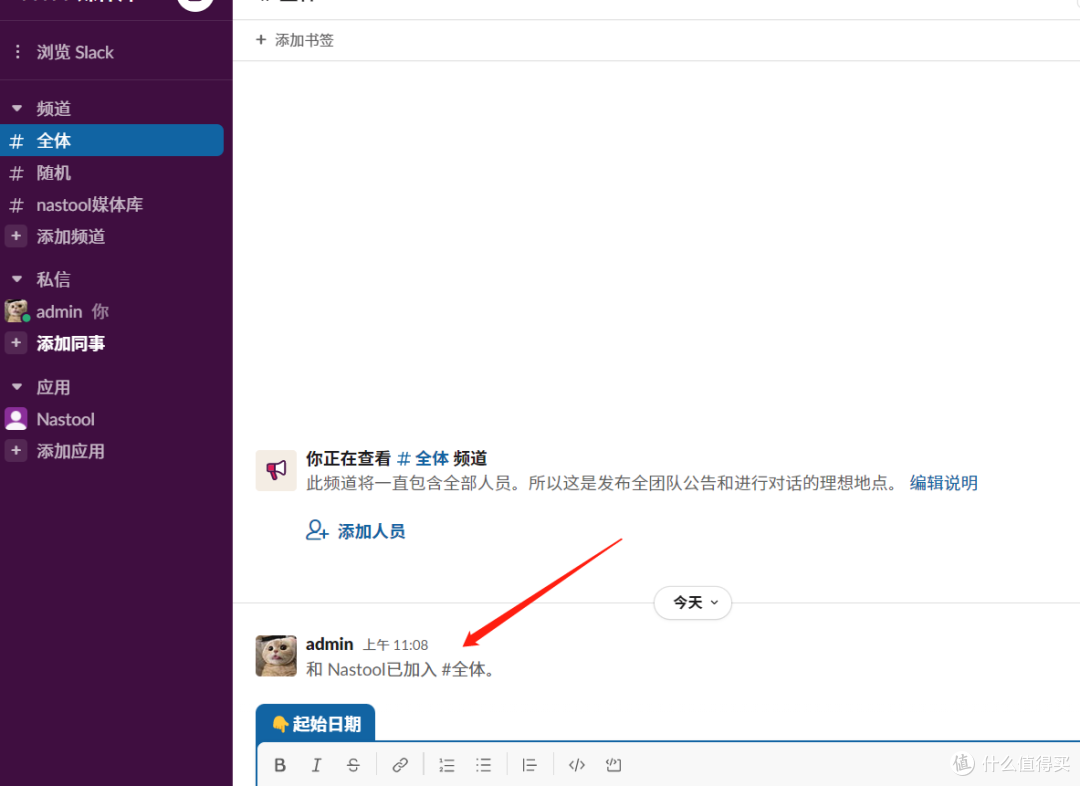Toggle italic formatting in the message composer
Viewport: 1080px width, 786px height.
(317, 764)
